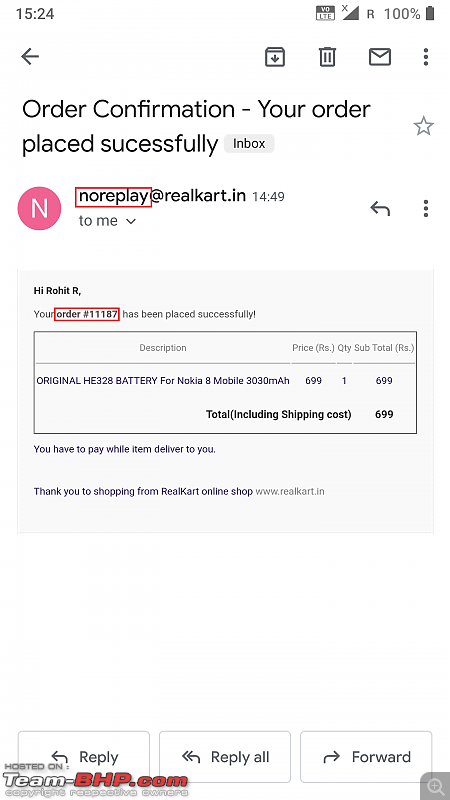Open message options next to reply arrow
Viewport: 450px width, 800px height.
[x=426, y=208]
